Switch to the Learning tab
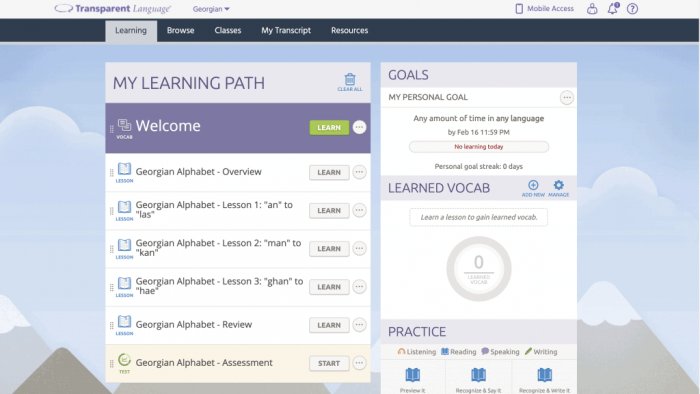 click(131, 30)
